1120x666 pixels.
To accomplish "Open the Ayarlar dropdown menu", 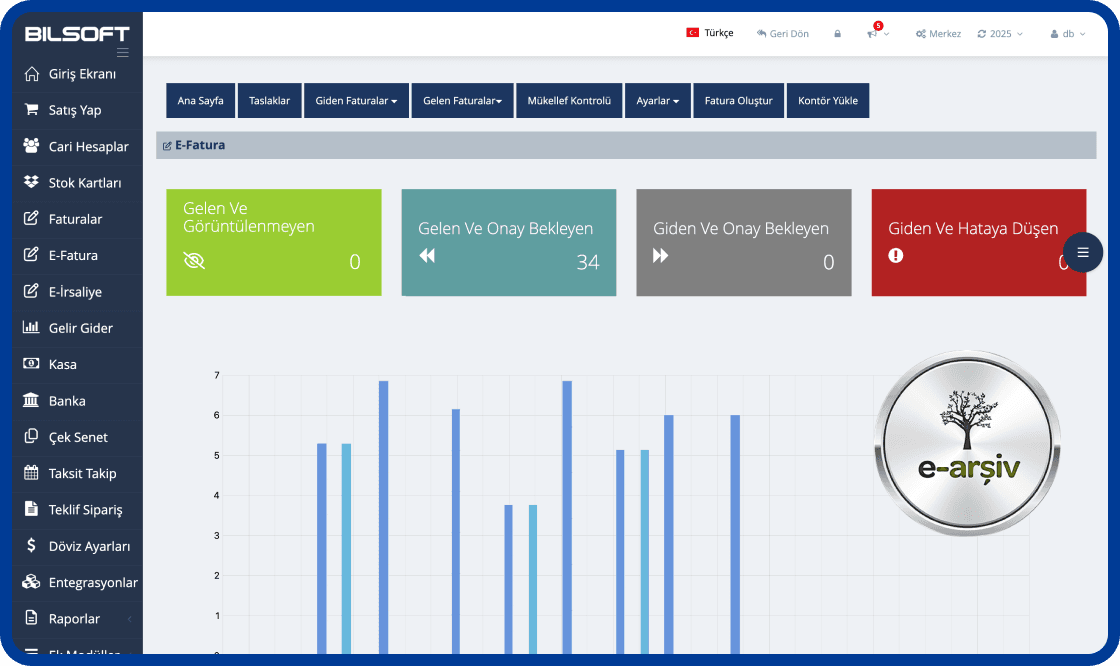I will pos(658,101).
